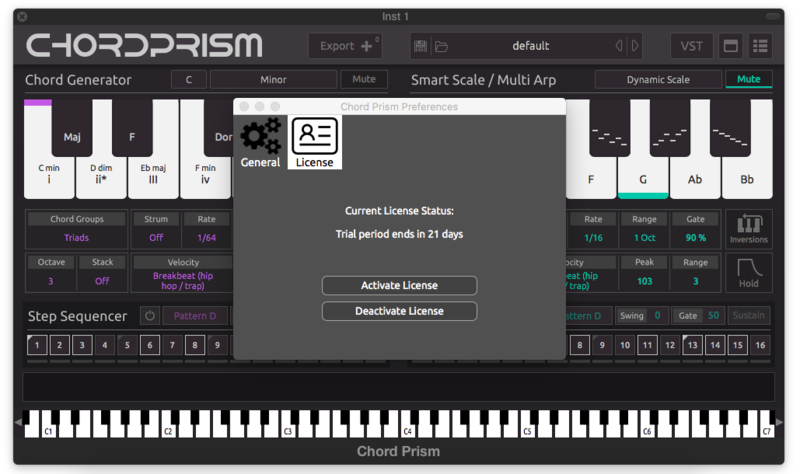Click the F black chord key

click(132, 129)
